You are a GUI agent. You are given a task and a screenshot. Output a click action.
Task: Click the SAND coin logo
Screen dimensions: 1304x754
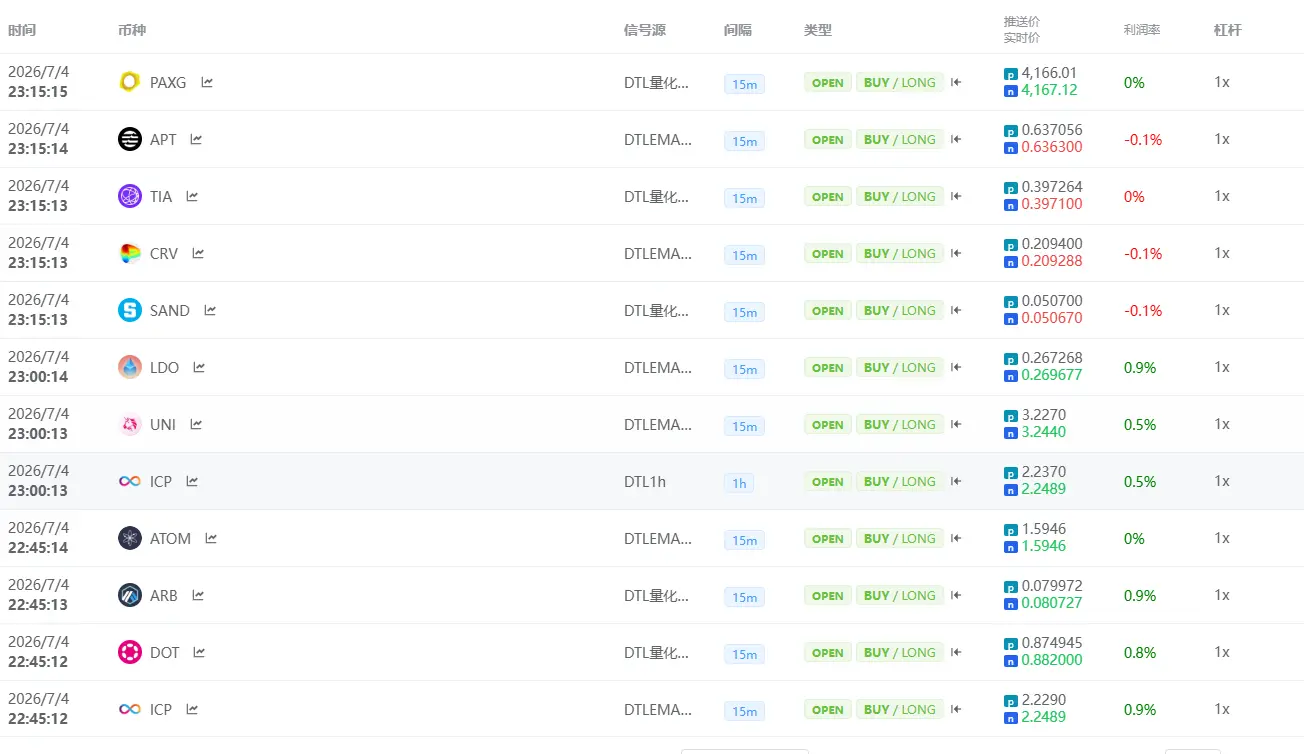130,310
